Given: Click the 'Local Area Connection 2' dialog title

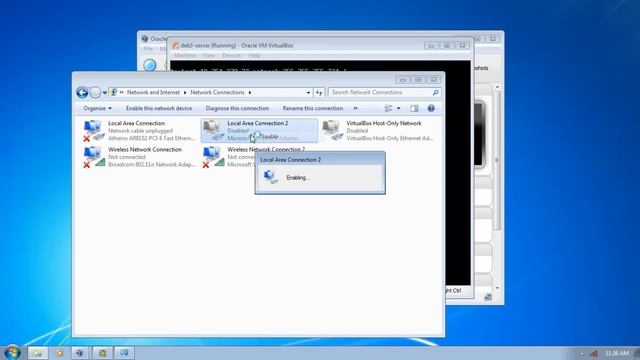Looking at the screenshot, I should [x=290, y=160].
